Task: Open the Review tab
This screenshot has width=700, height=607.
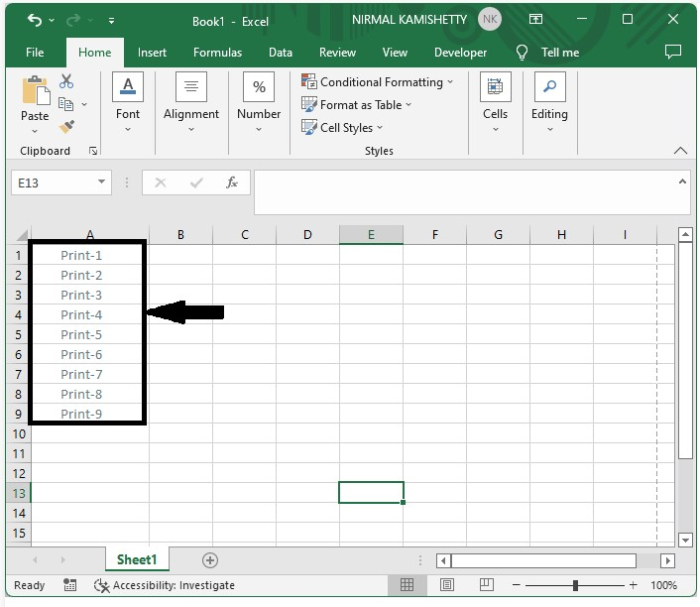Action: [x=338, y=53]
